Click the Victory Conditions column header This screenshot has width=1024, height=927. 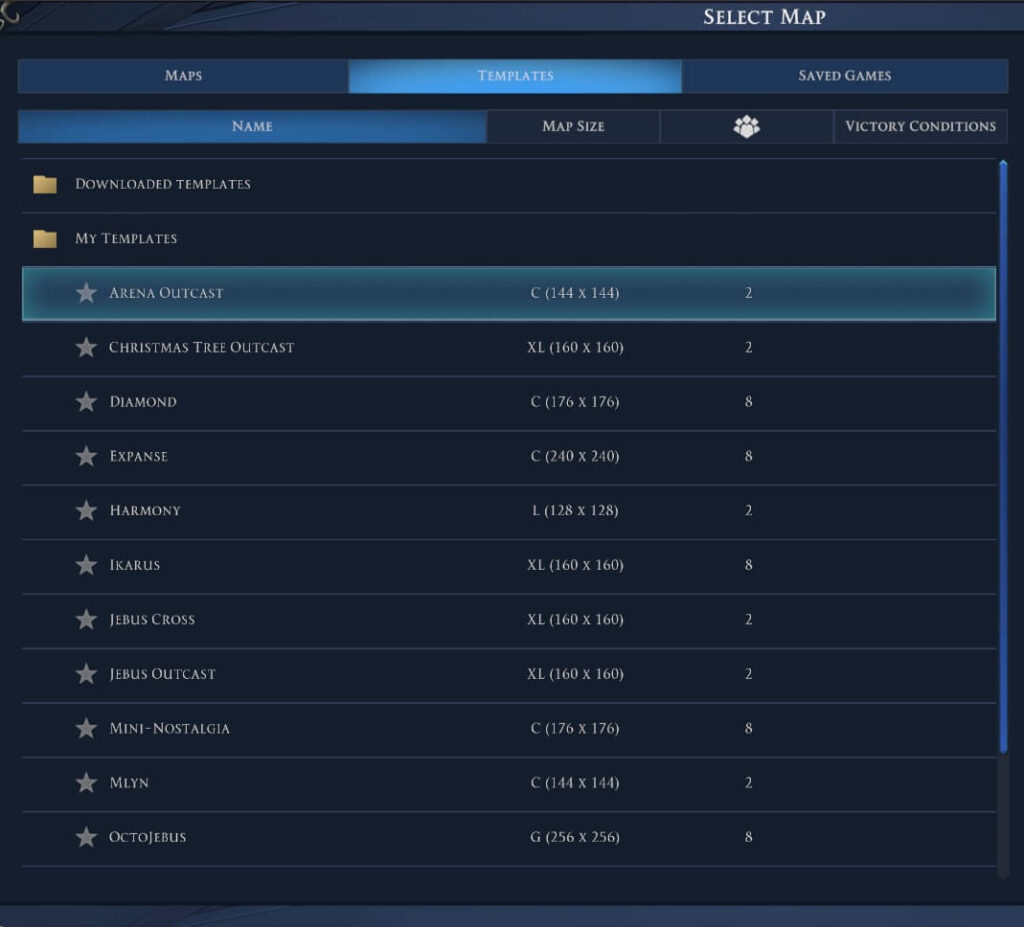[920, 127]
